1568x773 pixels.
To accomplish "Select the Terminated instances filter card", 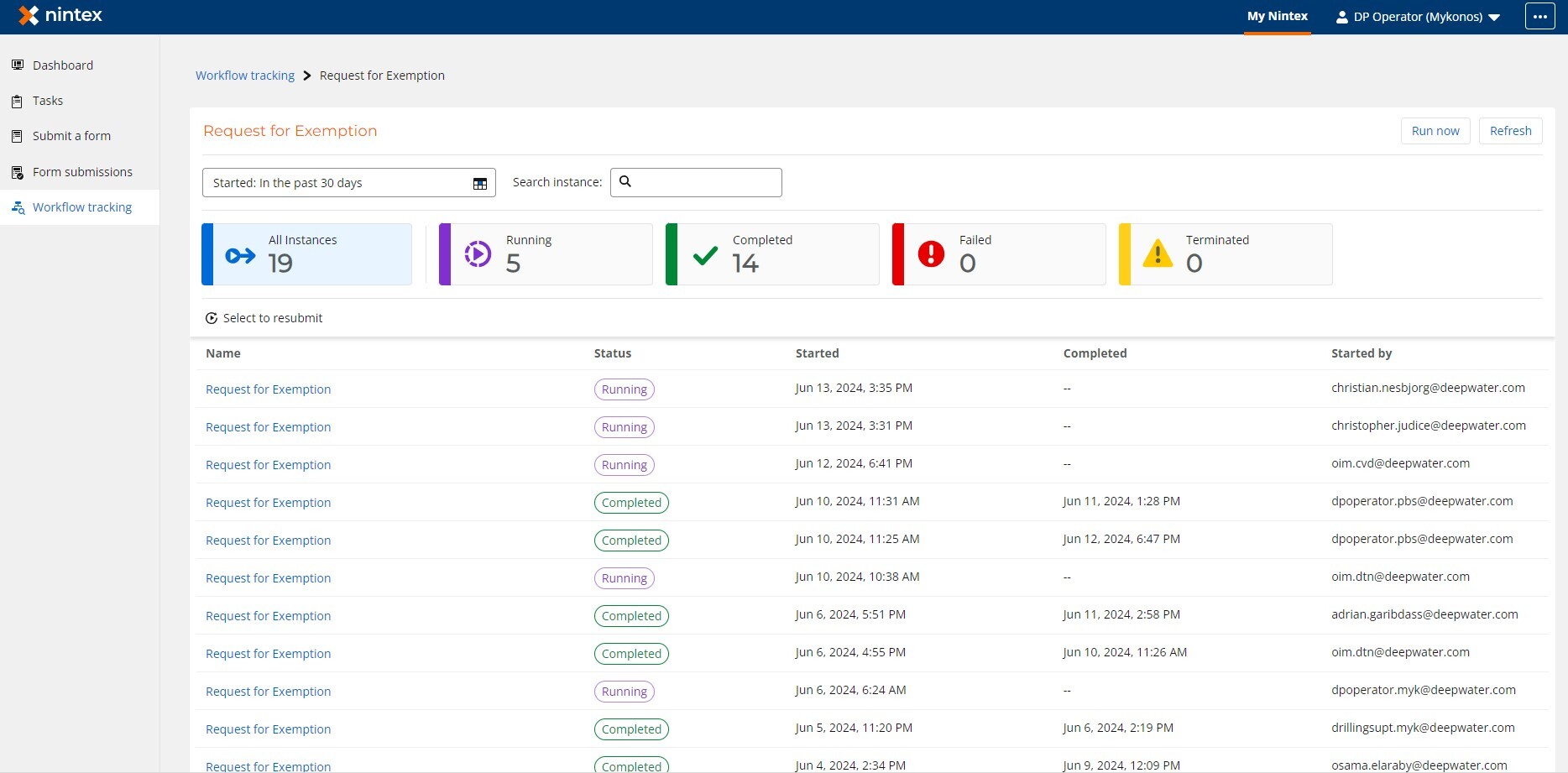I will [x=1226, y=254].
